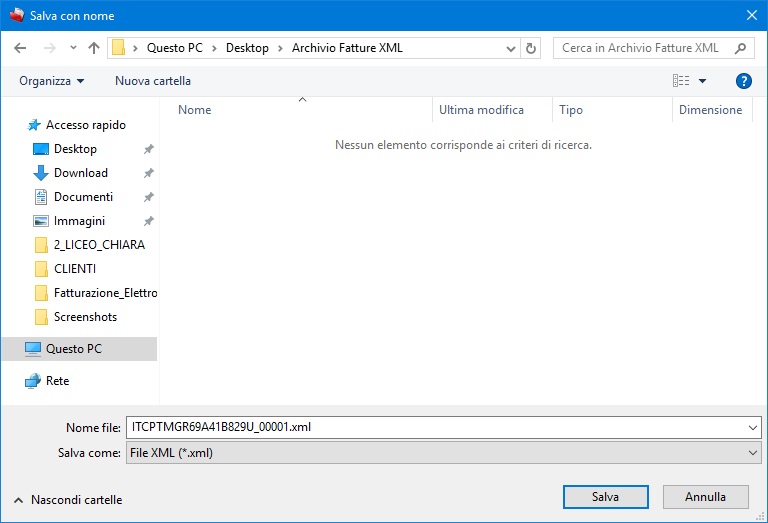The width and height of the screenshot is (768, 523).
Task: Click the back navigation arrow
Action: (21, 48)
